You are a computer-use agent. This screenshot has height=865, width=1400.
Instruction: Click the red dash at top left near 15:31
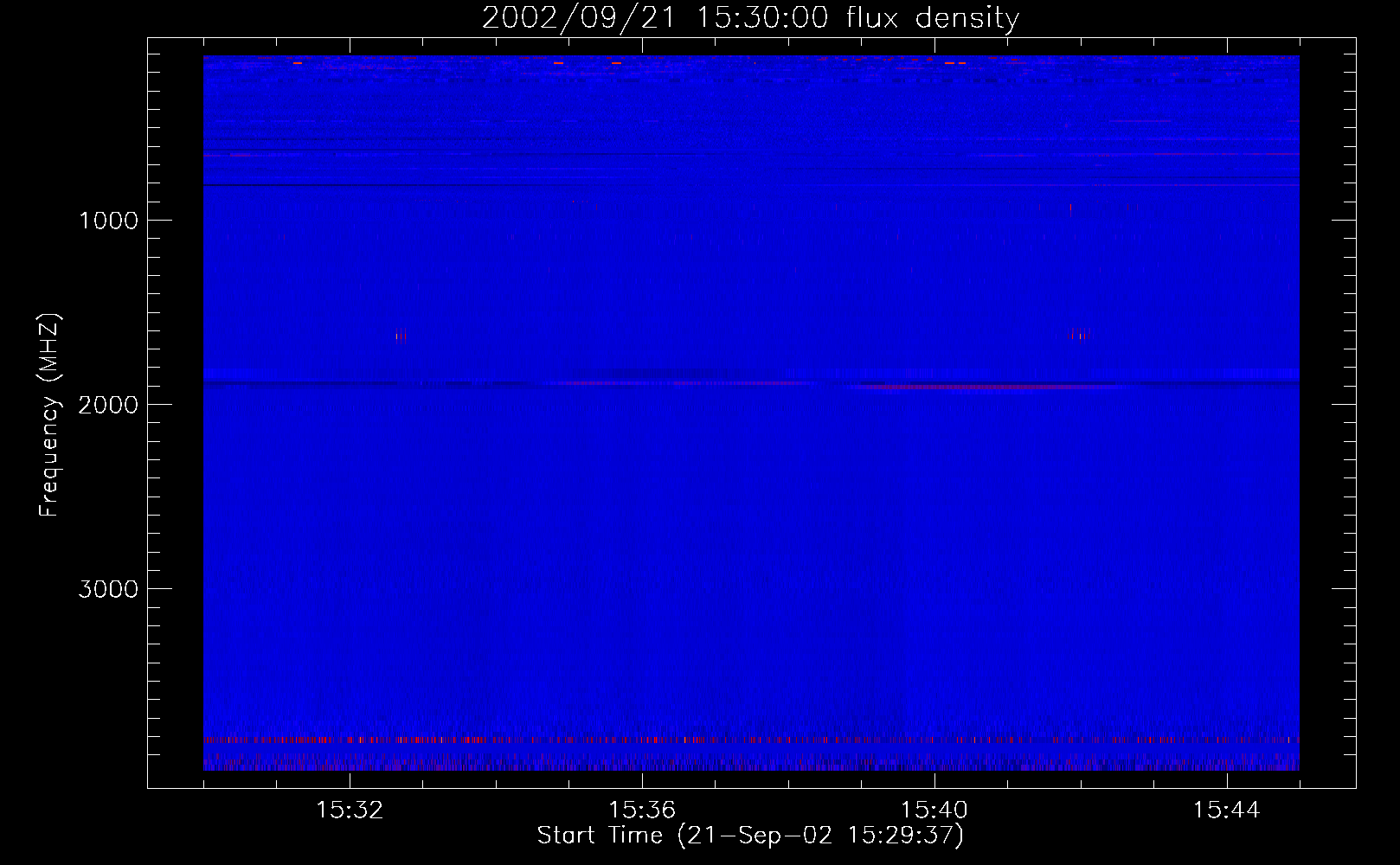298,63
